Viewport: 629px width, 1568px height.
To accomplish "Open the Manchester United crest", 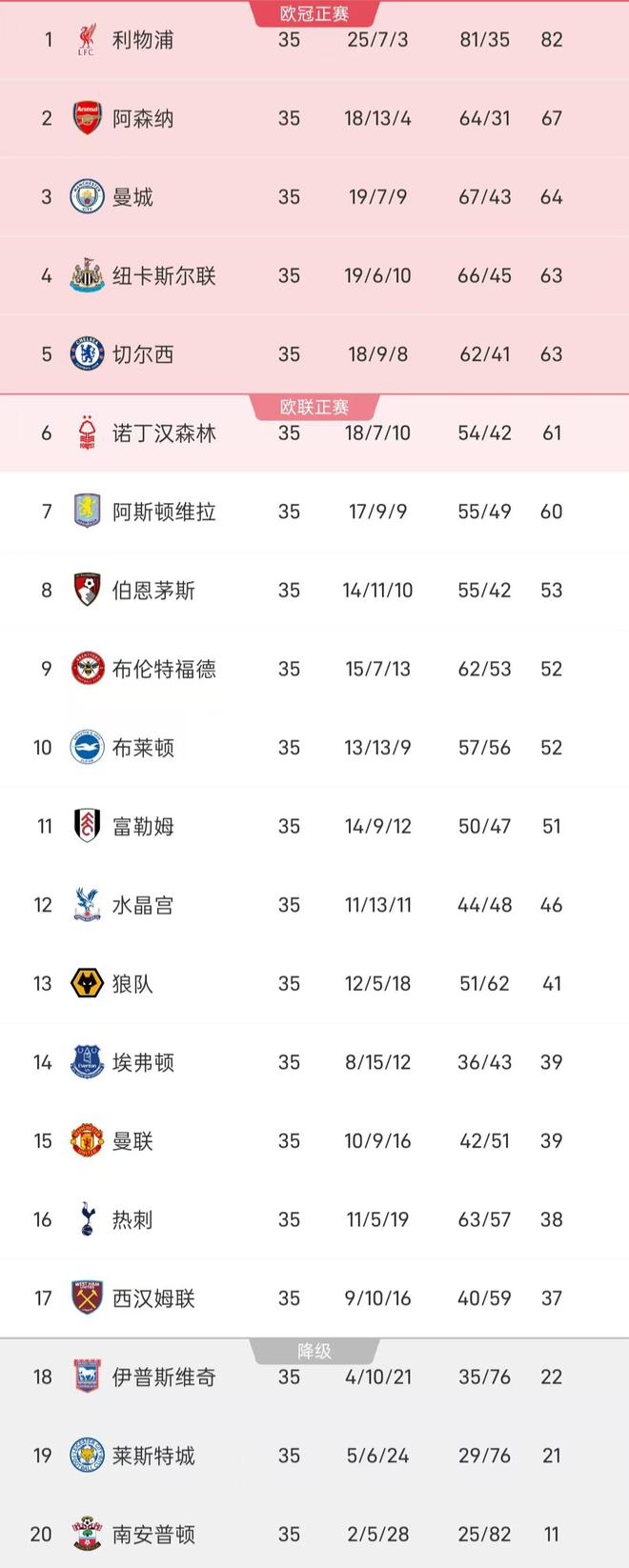I will (87, 1140).
